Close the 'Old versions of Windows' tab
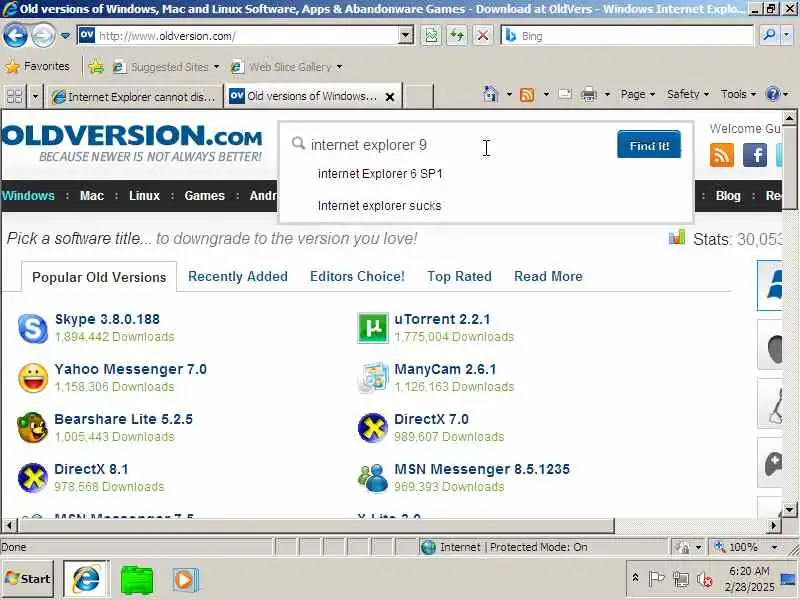The image size is (800, 600). point(390,96)
